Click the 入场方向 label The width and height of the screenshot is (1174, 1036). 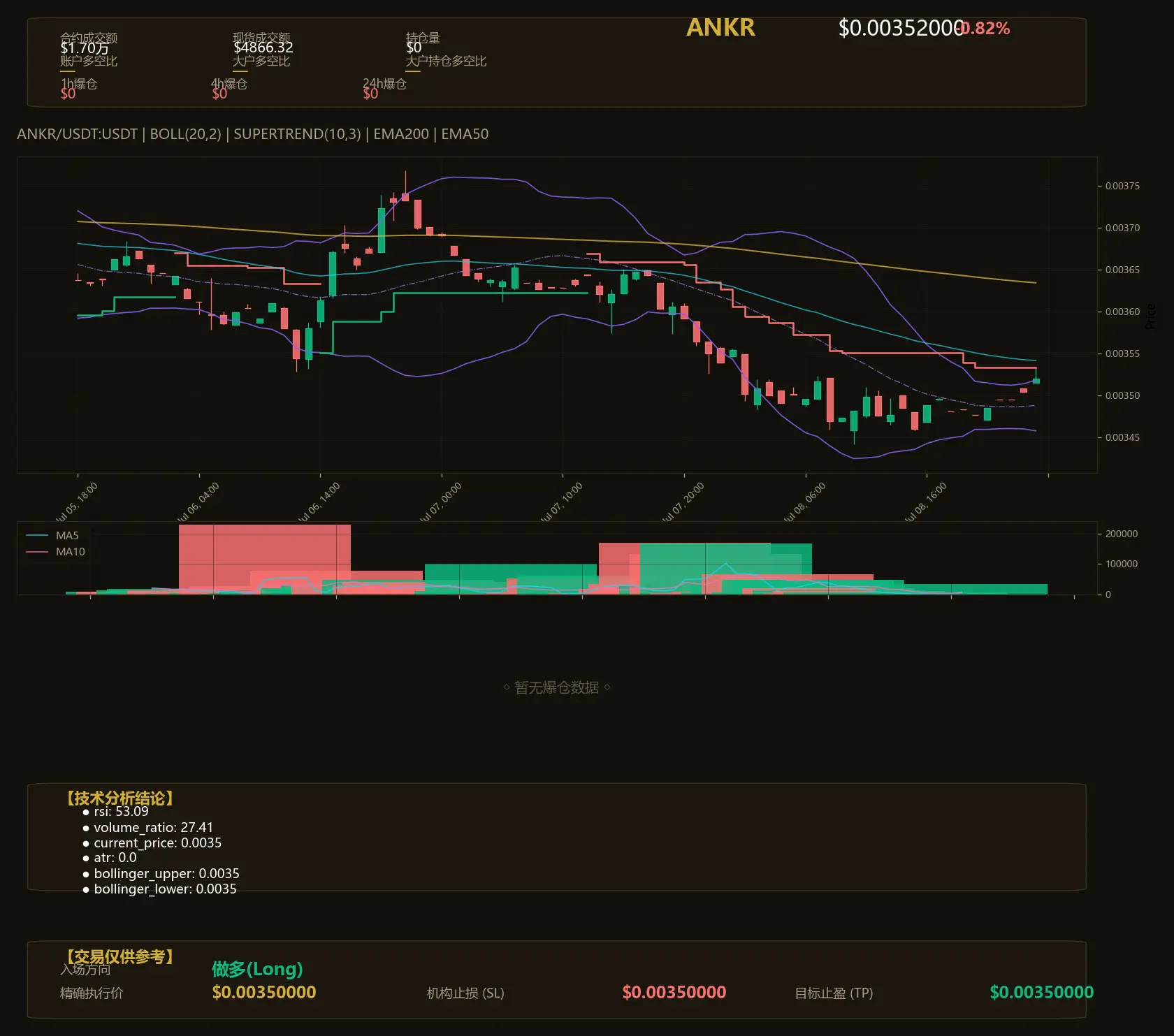85,970
